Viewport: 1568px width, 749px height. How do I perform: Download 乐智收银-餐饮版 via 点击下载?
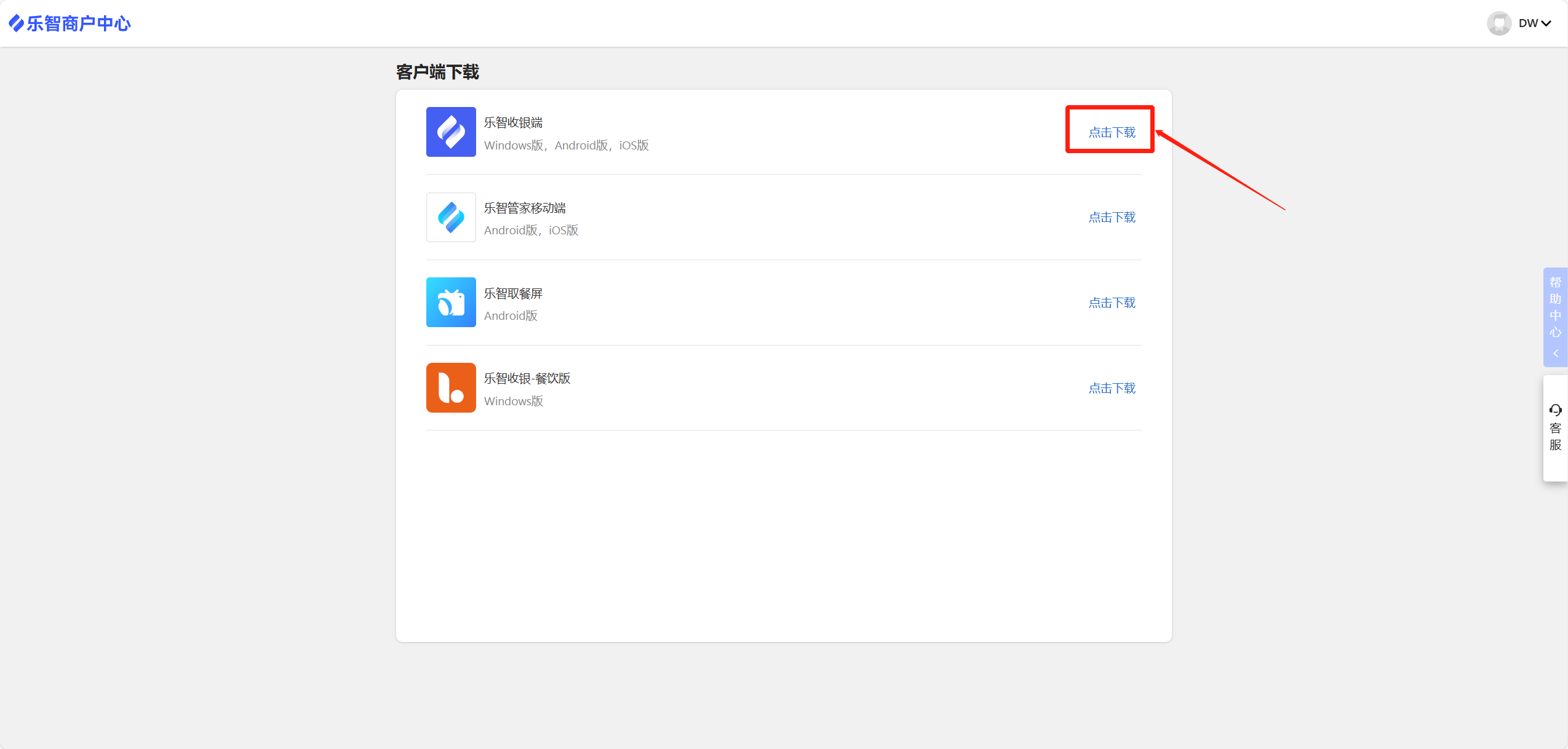(x=1112, y=388)
